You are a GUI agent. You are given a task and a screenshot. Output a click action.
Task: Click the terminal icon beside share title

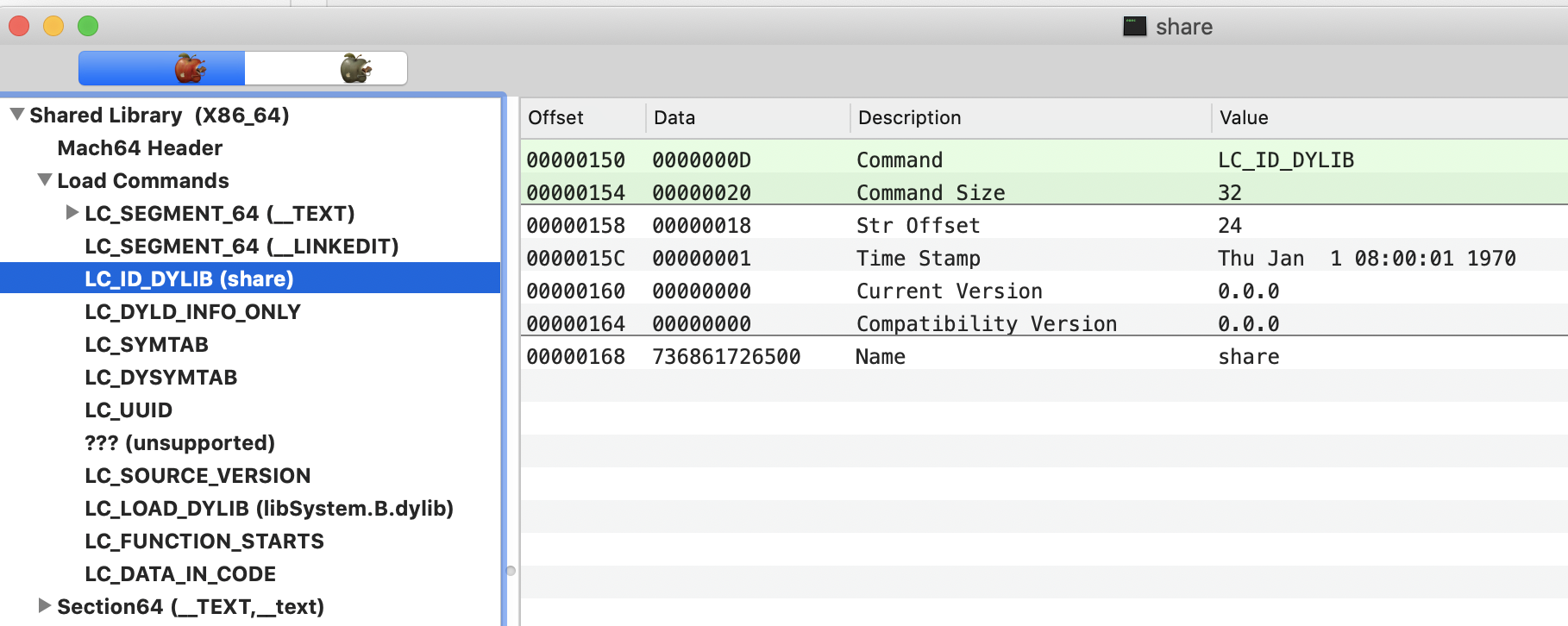pyautogui.click(x=1134, y=27)
